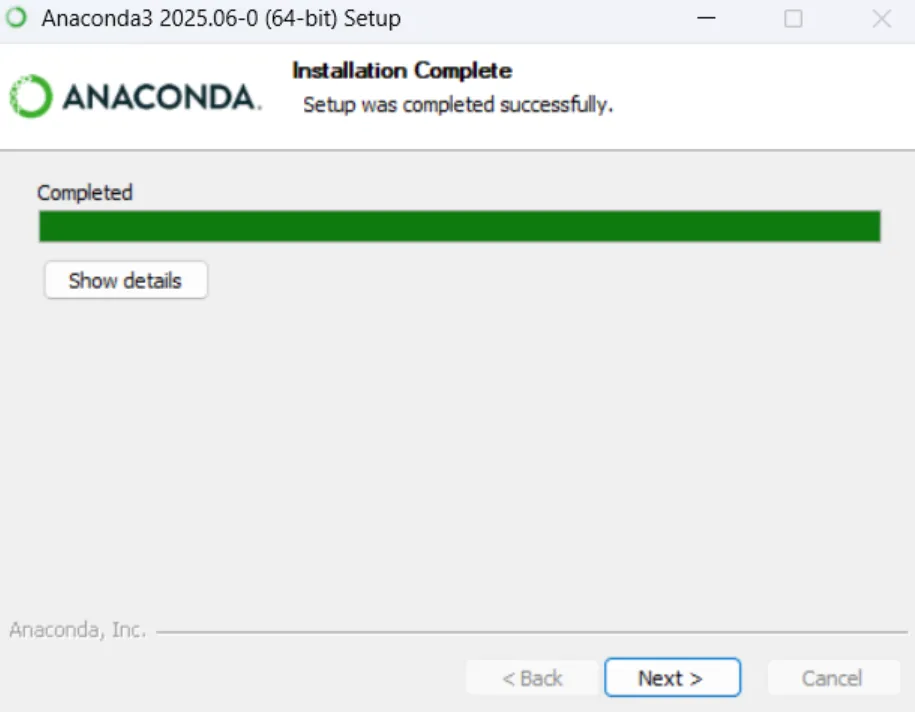915x712 pixels.
Task: Click the green Anaconda ring logo in header
Action: (31, 96)
